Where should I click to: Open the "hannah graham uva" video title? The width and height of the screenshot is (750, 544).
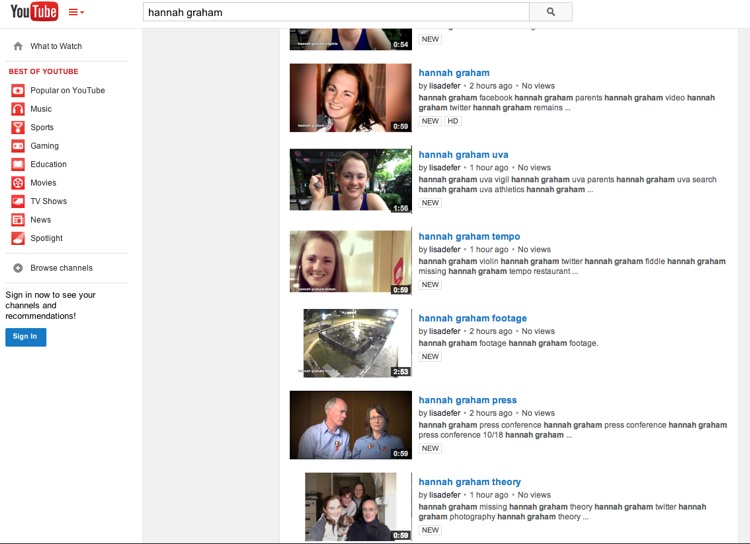(463, 155)
